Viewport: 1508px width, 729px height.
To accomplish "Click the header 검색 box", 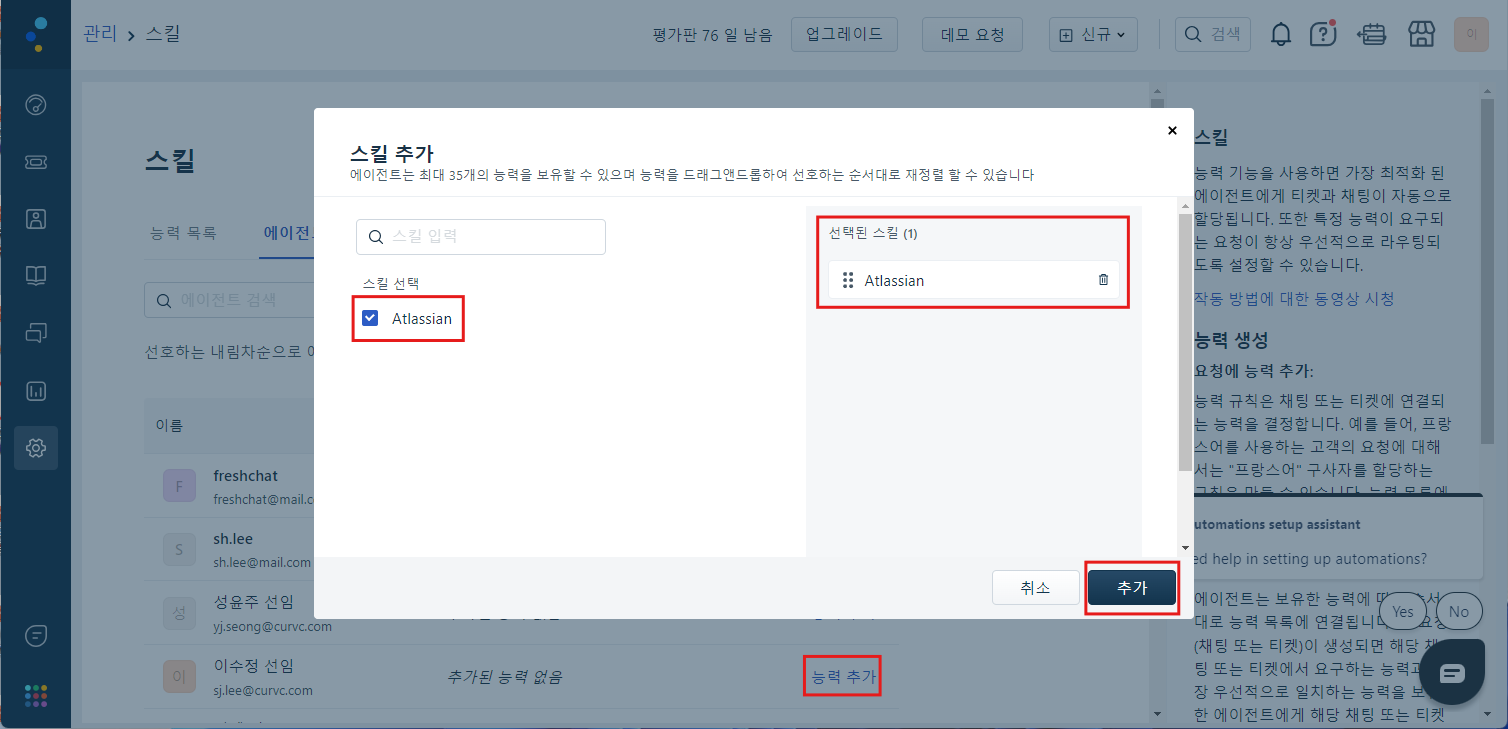I will [x=1212, y=34].
